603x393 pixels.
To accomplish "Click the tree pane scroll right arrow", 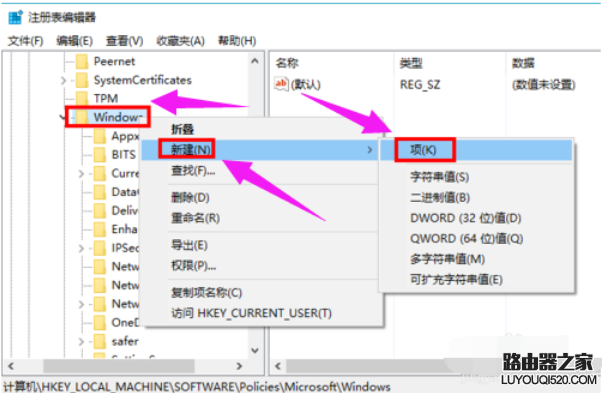I will point(239,366).
